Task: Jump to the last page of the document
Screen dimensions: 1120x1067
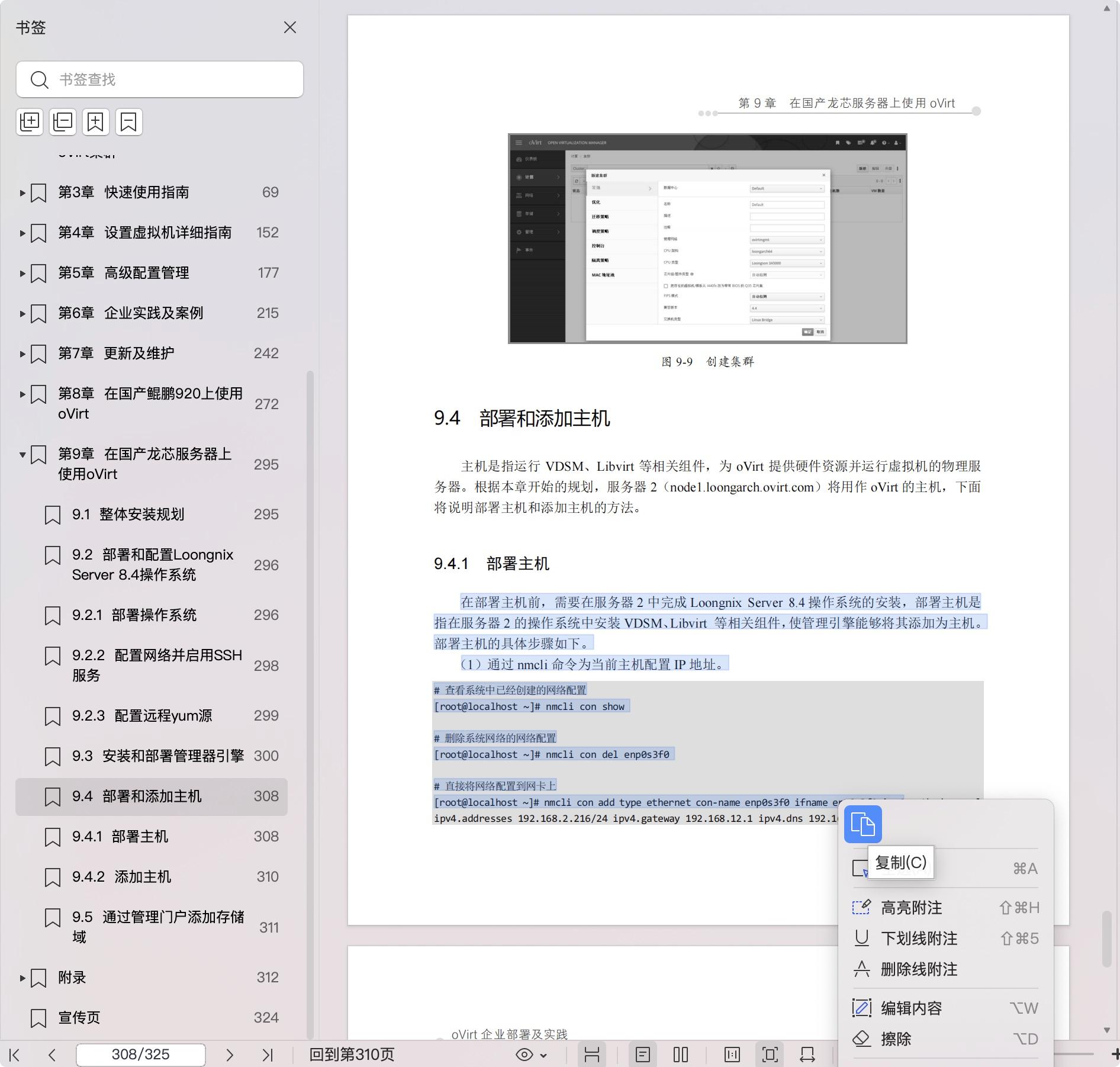Action: pyautogui.click(x=268, y=1055)
